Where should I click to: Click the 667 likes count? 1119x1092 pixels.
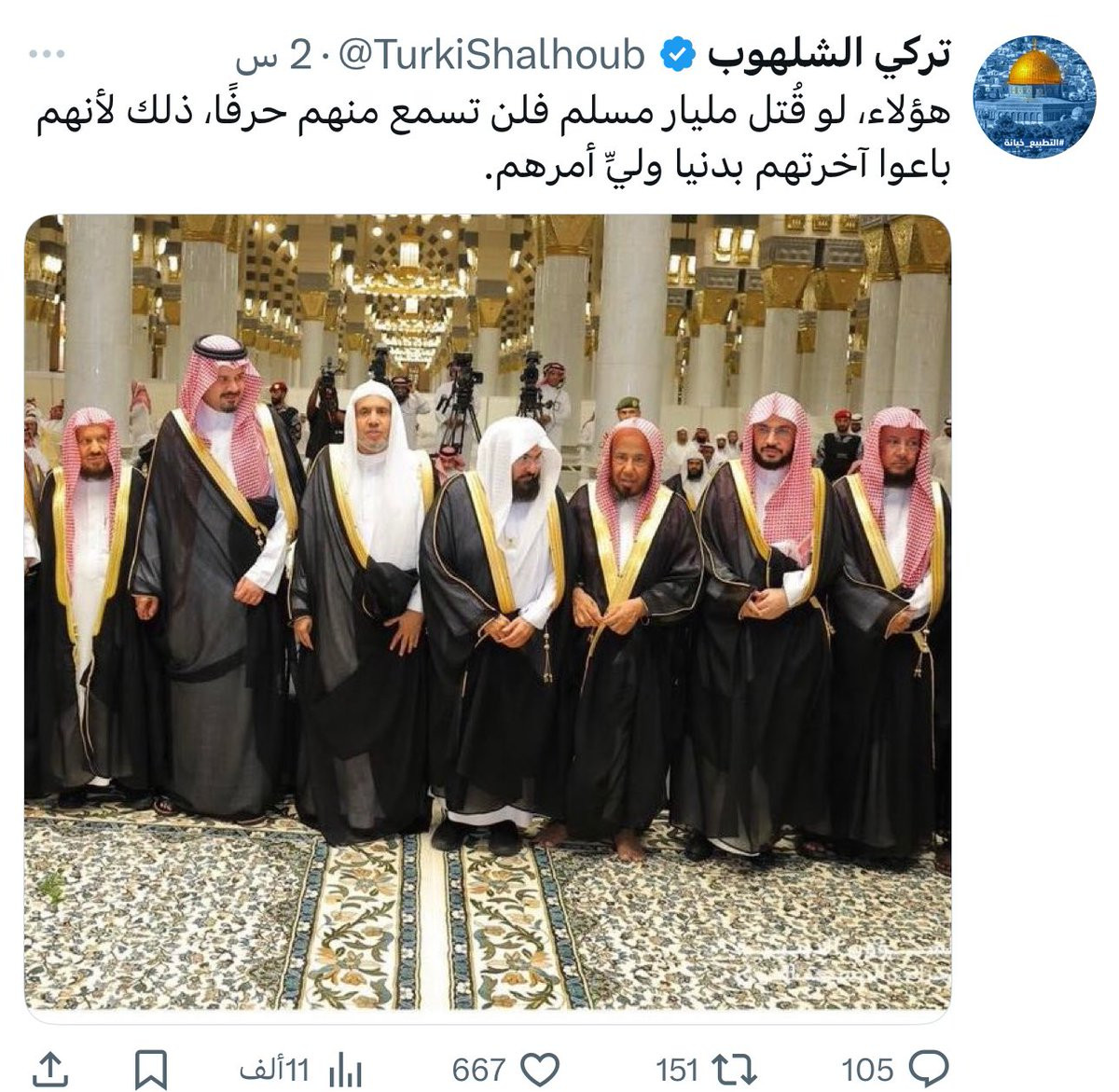[479, 1070]
